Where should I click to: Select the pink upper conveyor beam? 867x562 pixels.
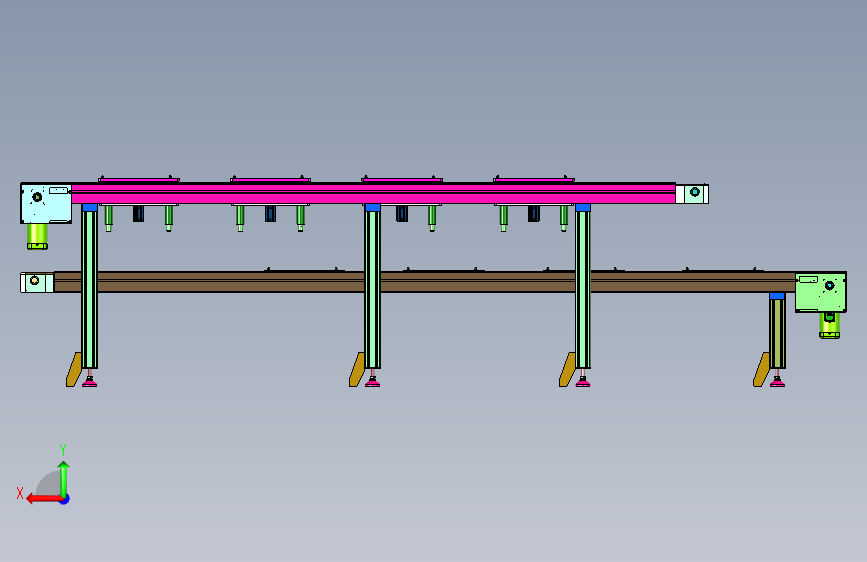373,194
